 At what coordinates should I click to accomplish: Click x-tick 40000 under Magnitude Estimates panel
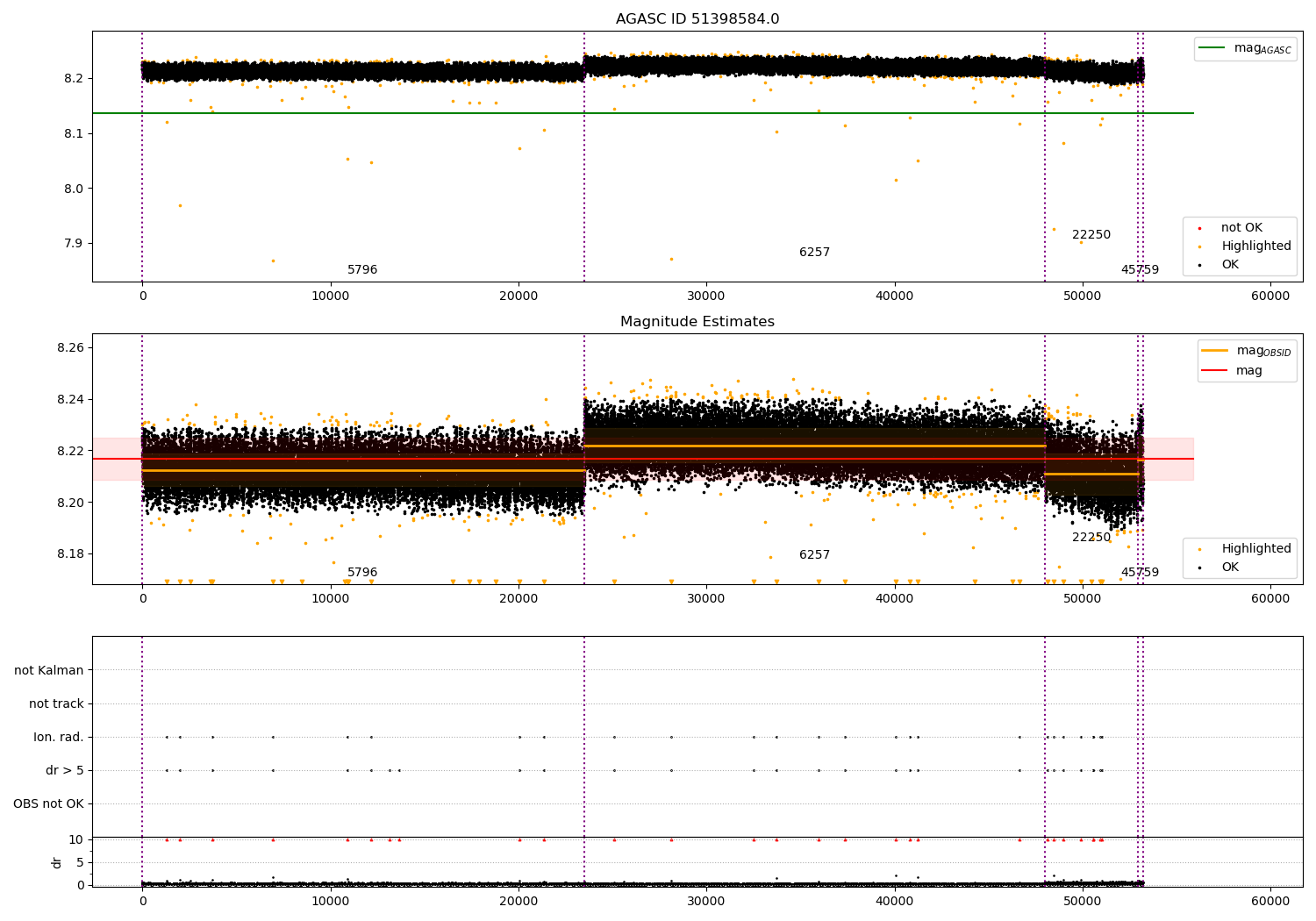[x=895, y=599]
